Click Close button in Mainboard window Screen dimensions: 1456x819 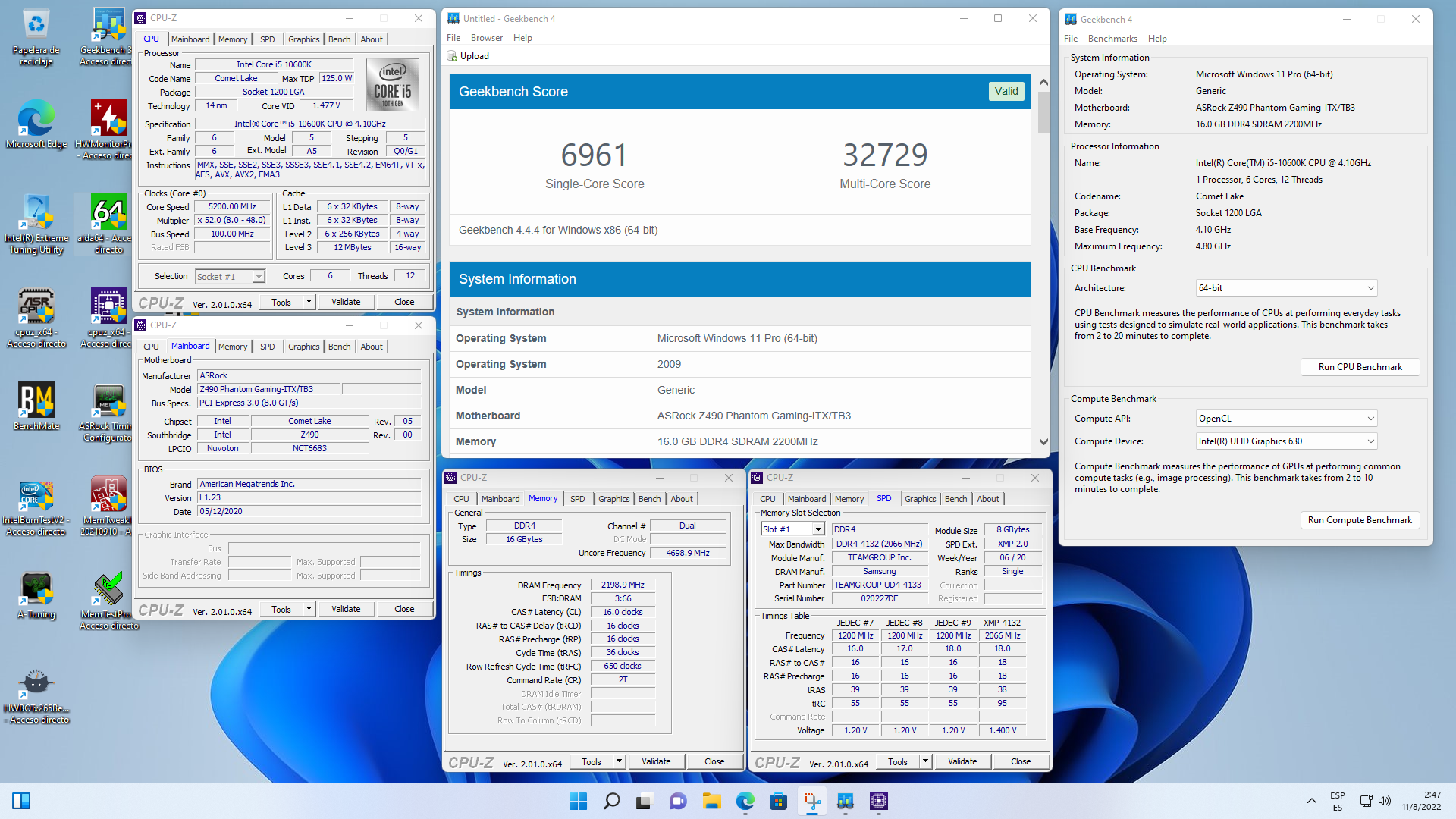tap(404, 609)
